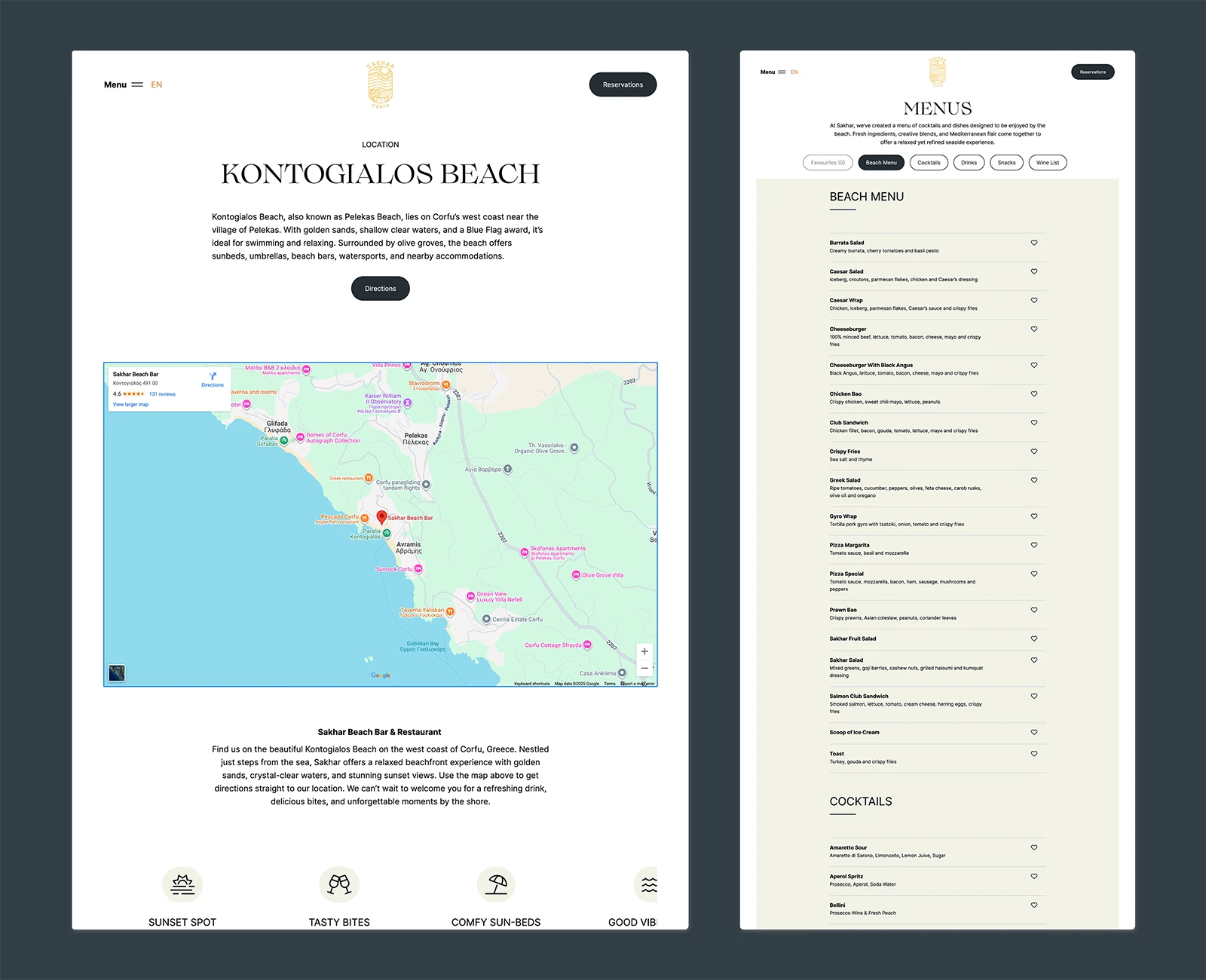Click the Sunset Spot sun icon
The height and width of the screenshot is (980, 1206).
point(182,884)
